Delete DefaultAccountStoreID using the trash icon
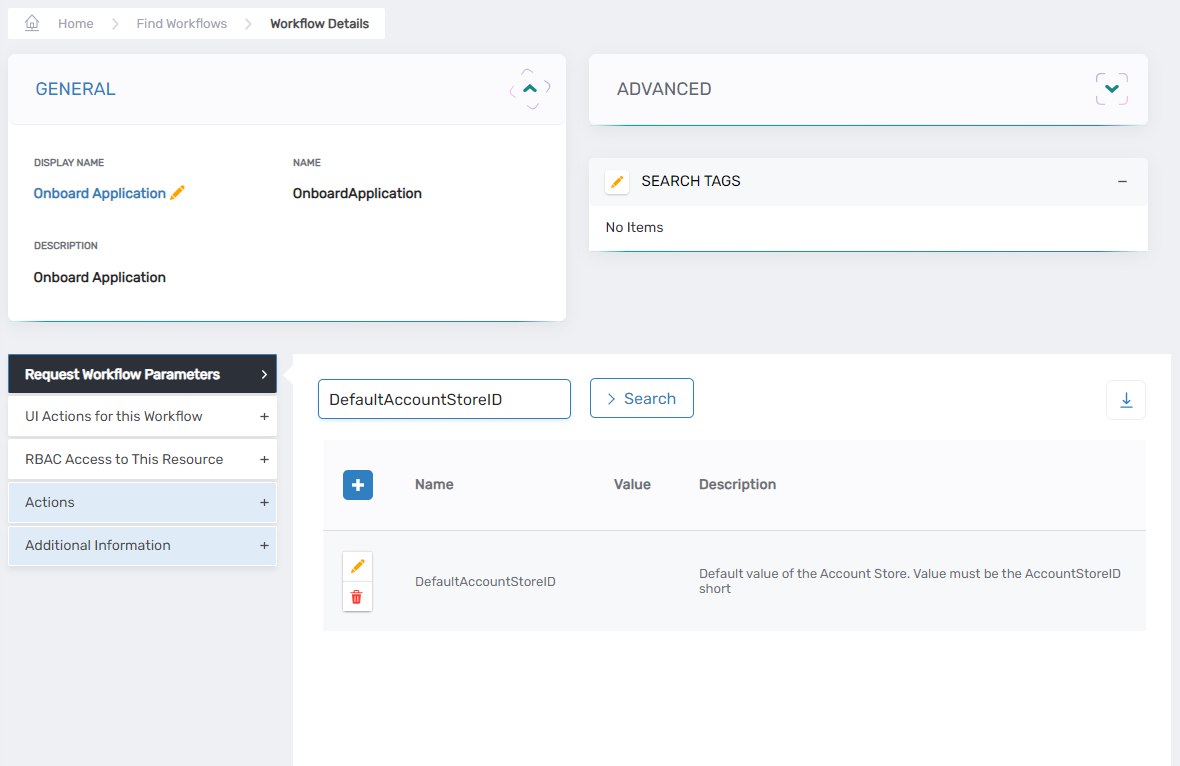This screenshot has width=1180, height=766. point(357,597)
